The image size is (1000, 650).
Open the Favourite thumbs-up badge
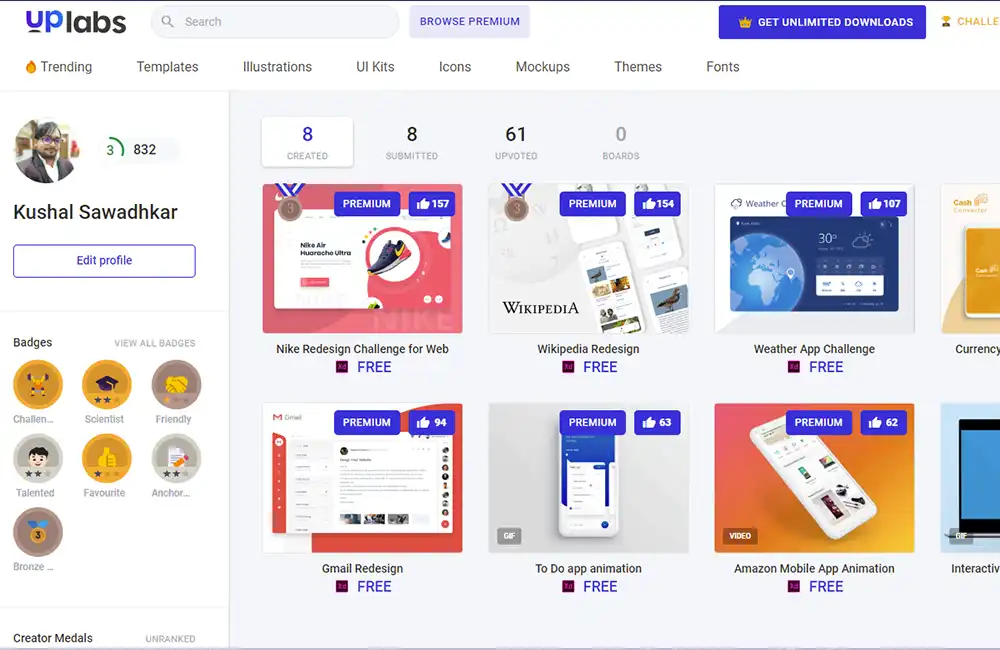point(107,459)
